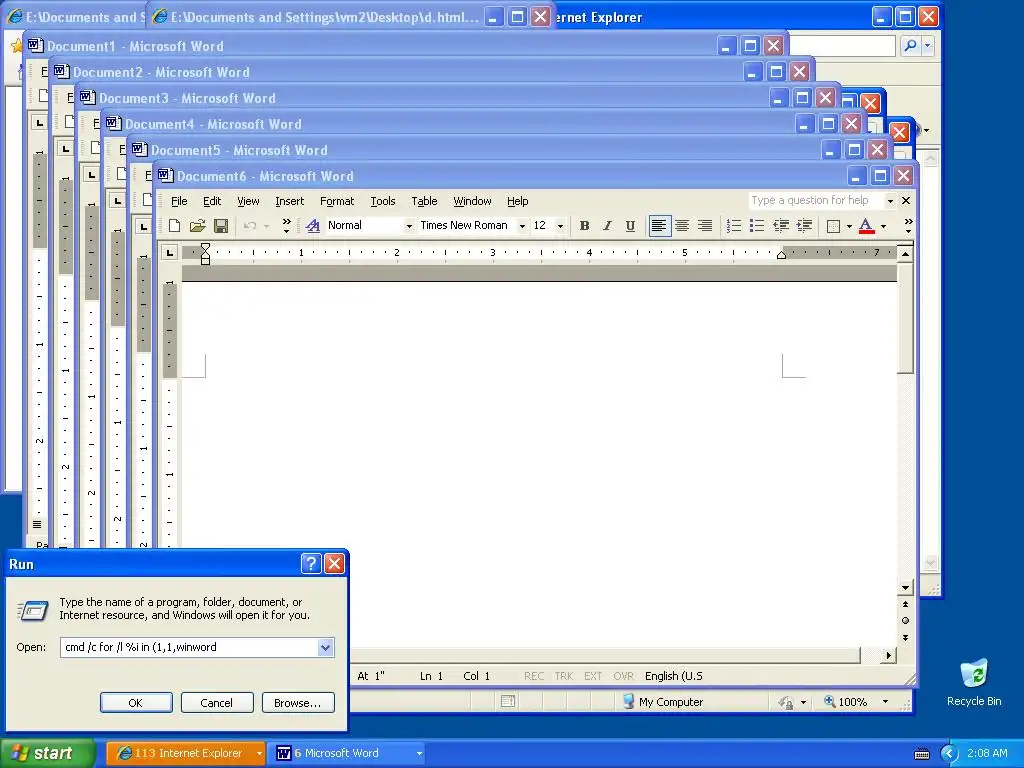1024x768 pixels.
Task: Open the Undo history dropdown arrow
Action: pos(266,227)
